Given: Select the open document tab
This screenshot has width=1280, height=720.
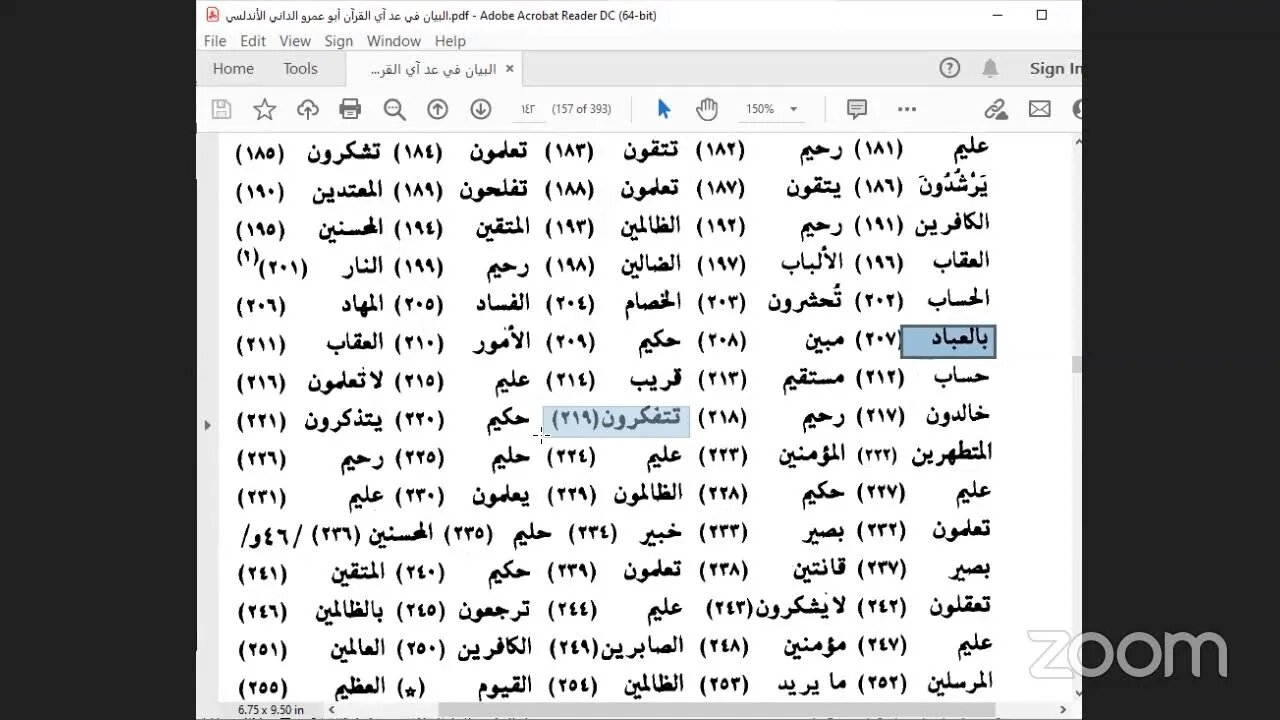Looking at the screenshot, I should [434, 69].
